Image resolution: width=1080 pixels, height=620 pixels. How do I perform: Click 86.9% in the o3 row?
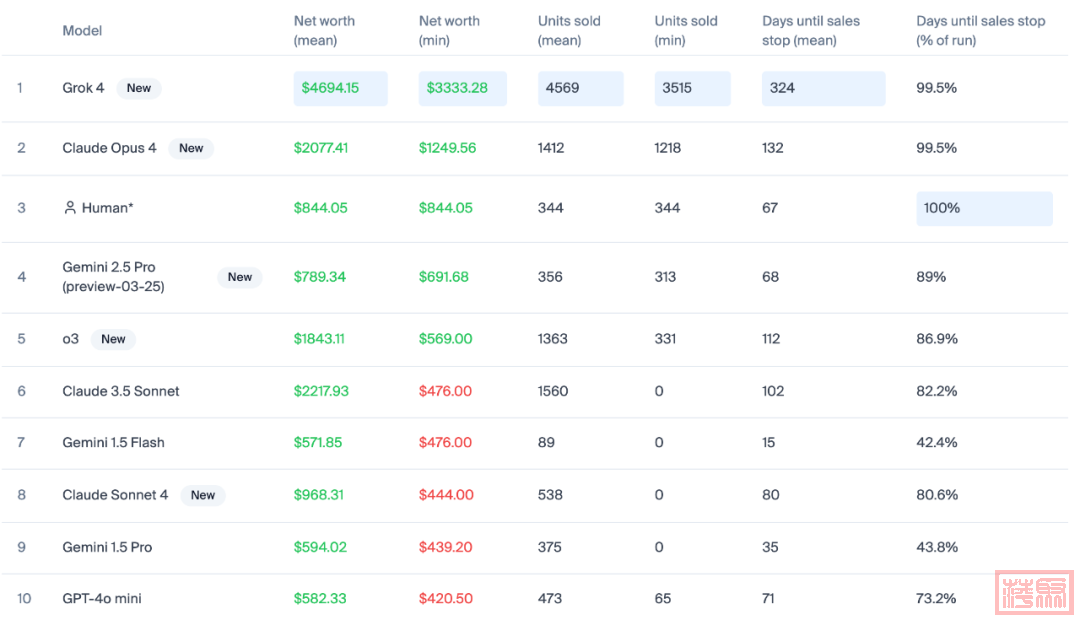click(x=937, y=339)
